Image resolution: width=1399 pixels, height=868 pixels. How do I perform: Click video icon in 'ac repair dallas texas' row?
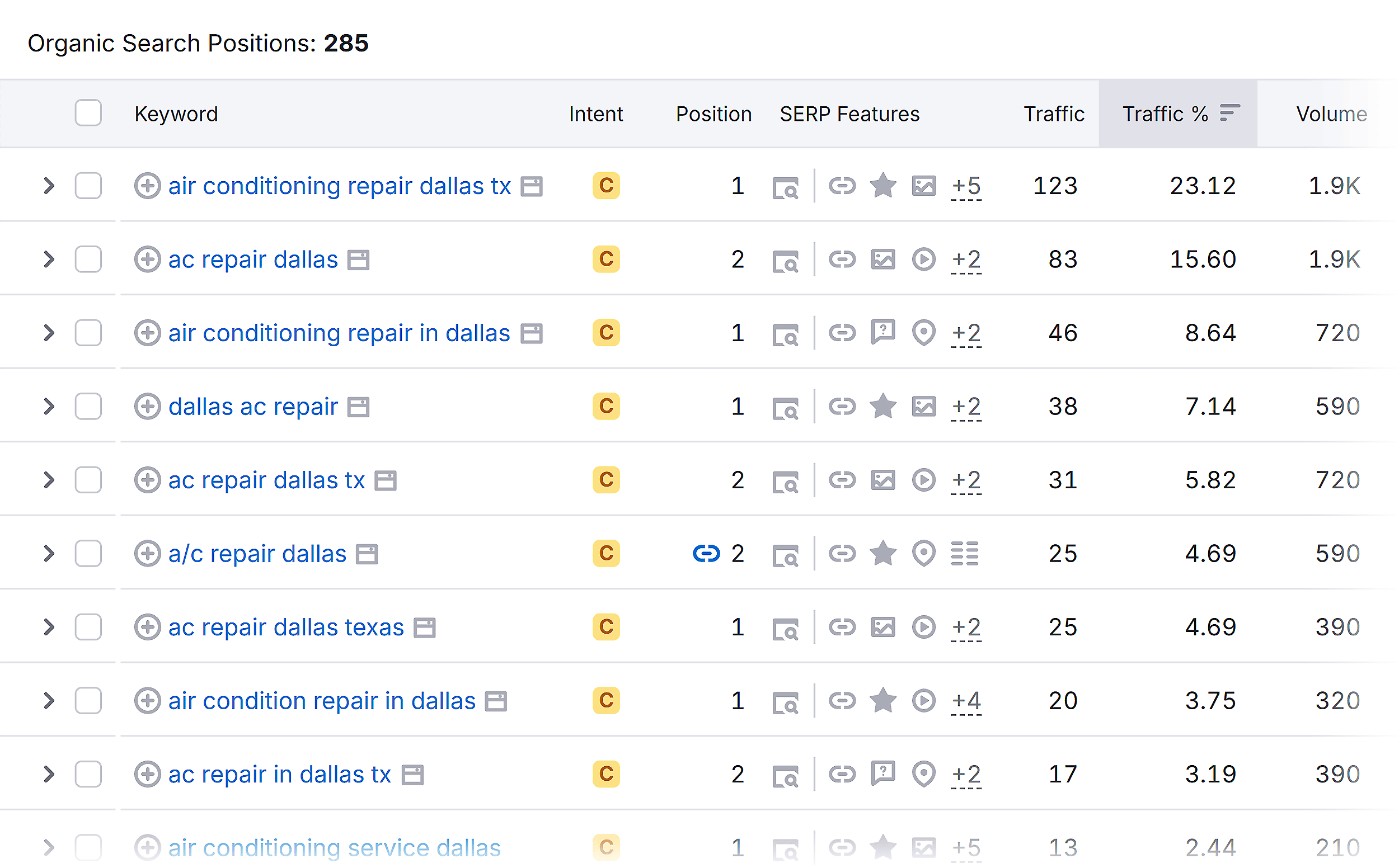pyautogui.click(x=924, y=627)
